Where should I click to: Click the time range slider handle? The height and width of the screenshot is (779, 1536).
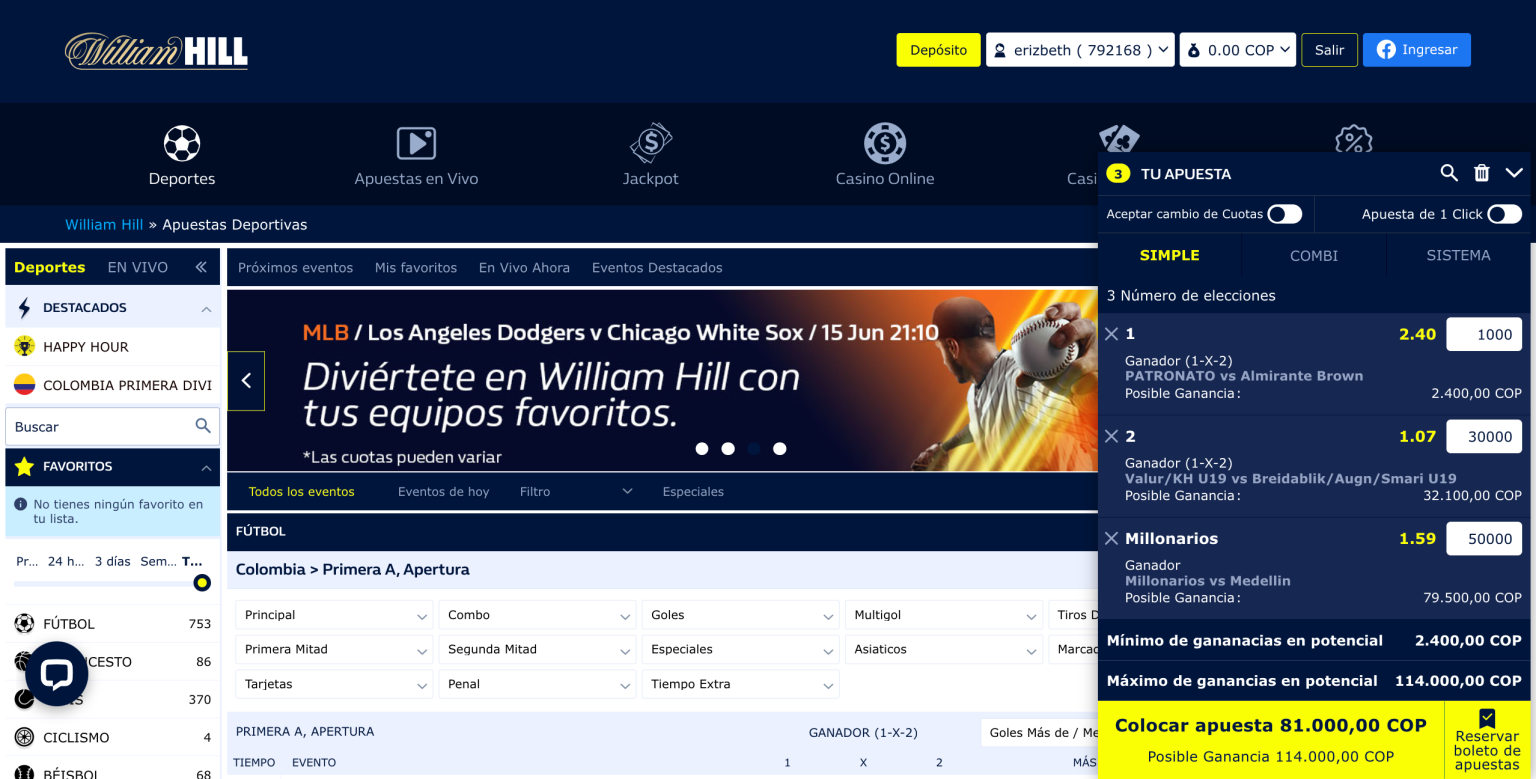202,583
